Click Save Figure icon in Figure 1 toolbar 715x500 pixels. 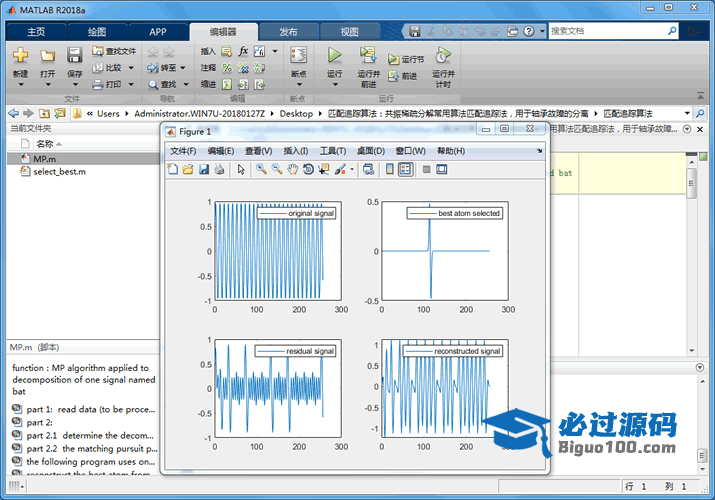203,170
